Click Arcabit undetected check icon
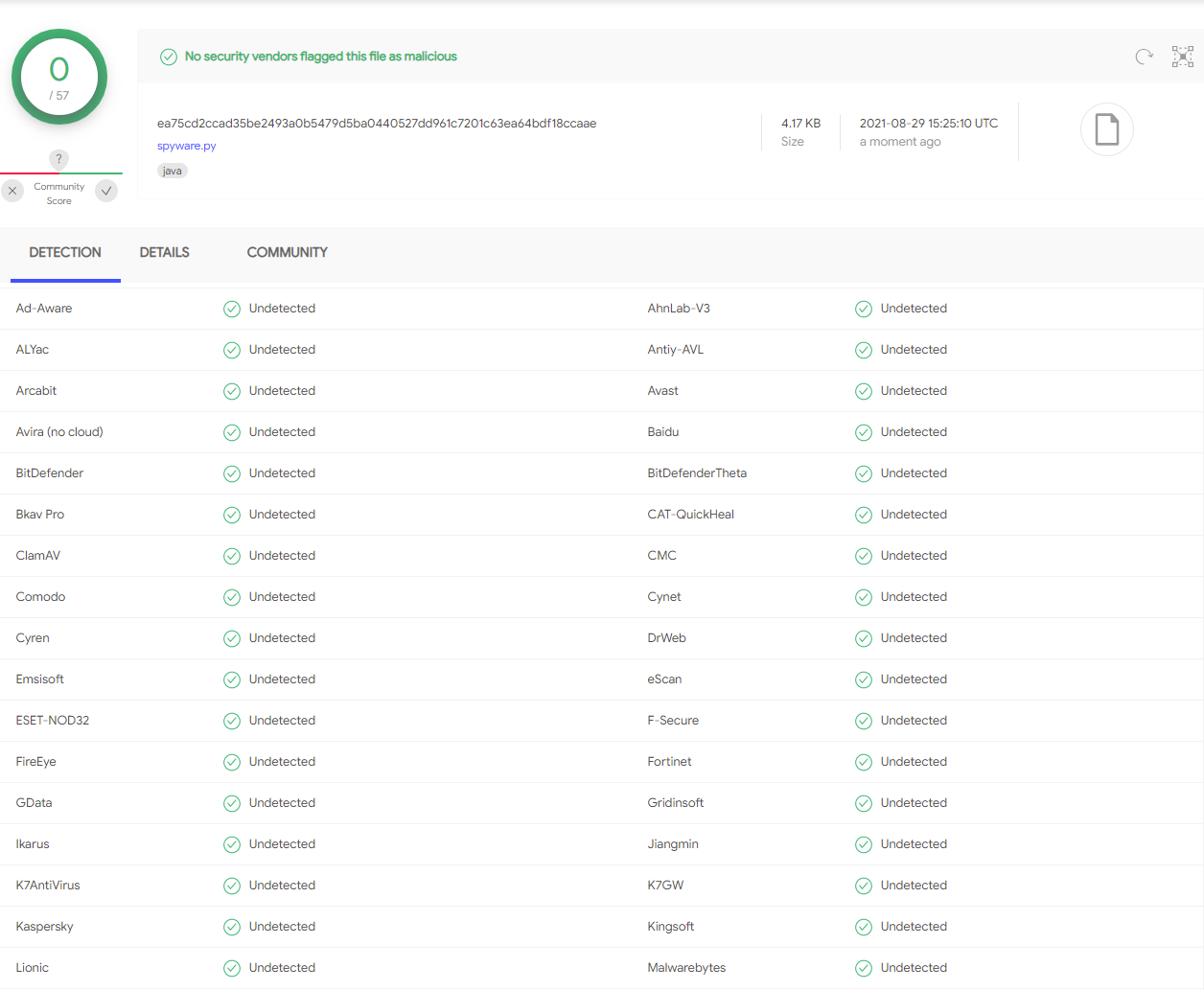The width and height of the screenshot is (1204, 990). 232,391
